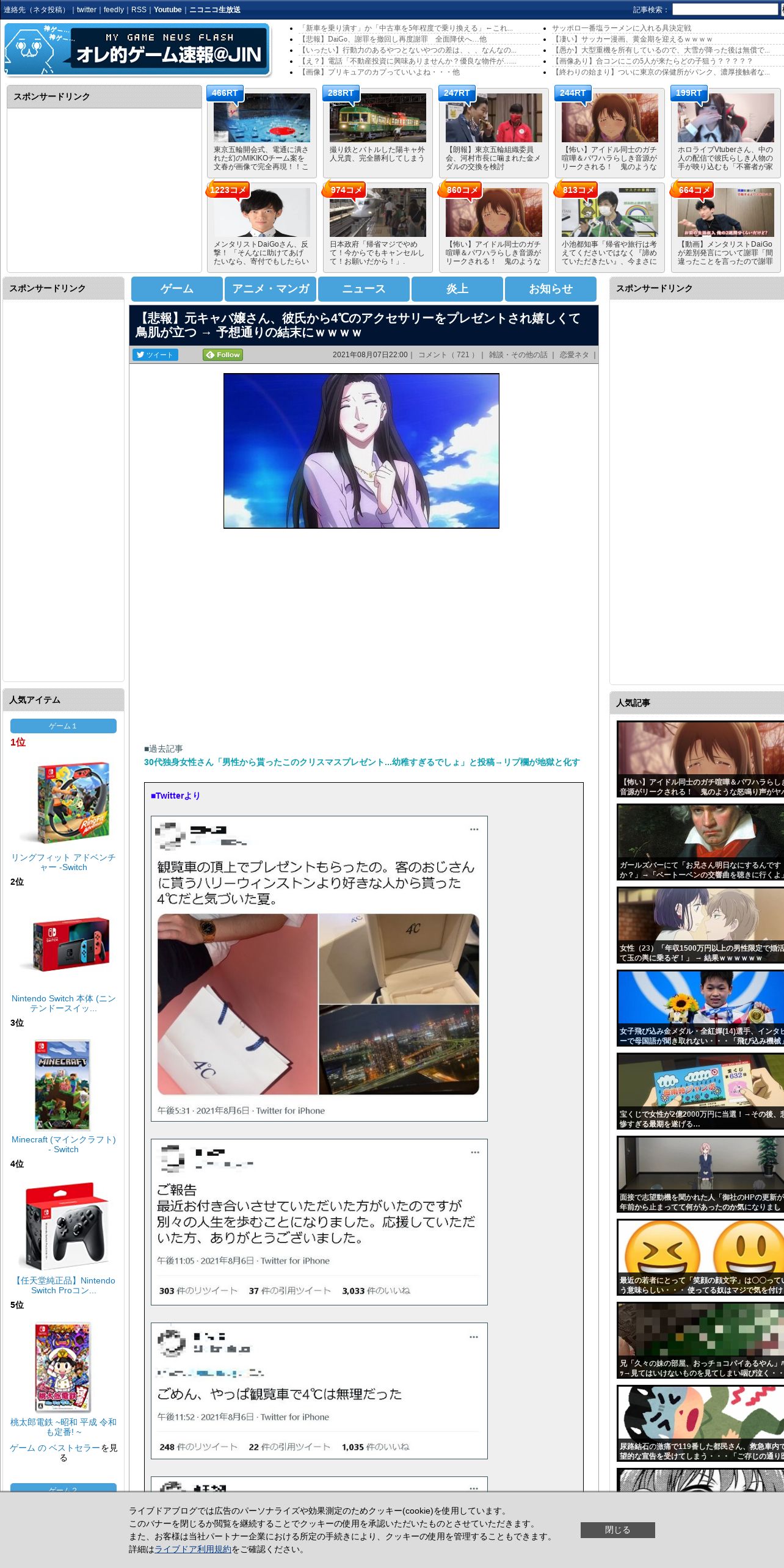Screen dimensions: 784x1568
Task: Open 年収1500万円 婚活 popular article
Action: 700,925
